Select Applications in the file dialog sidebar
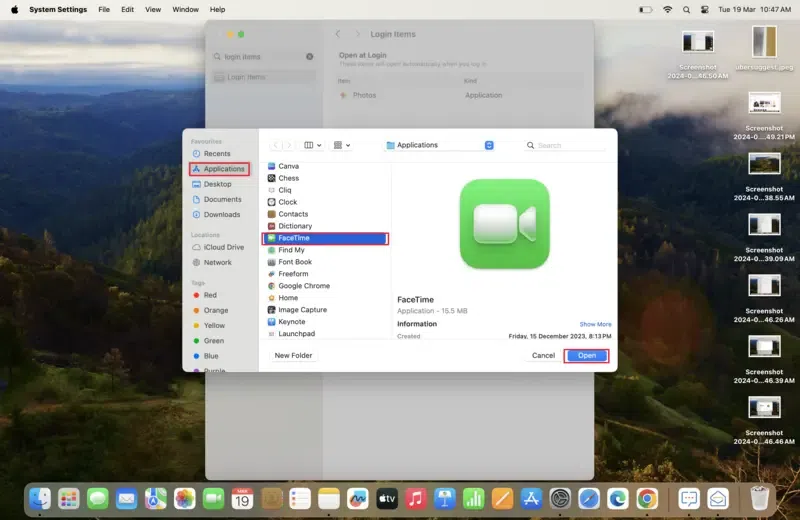The width and height of the screenshot is (800, 520). pos(219,169)
